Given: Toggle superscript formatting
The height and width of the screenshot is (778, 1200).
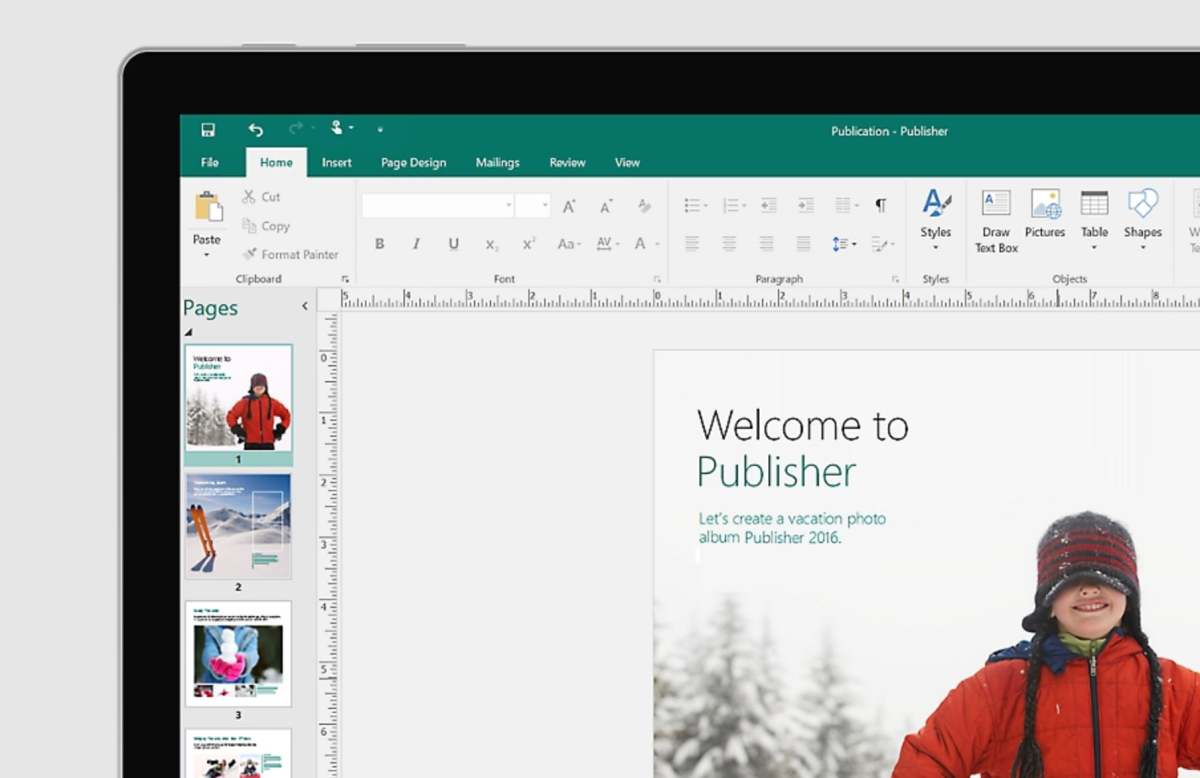Looking at the screenshot, I should (x=529, y=243).
